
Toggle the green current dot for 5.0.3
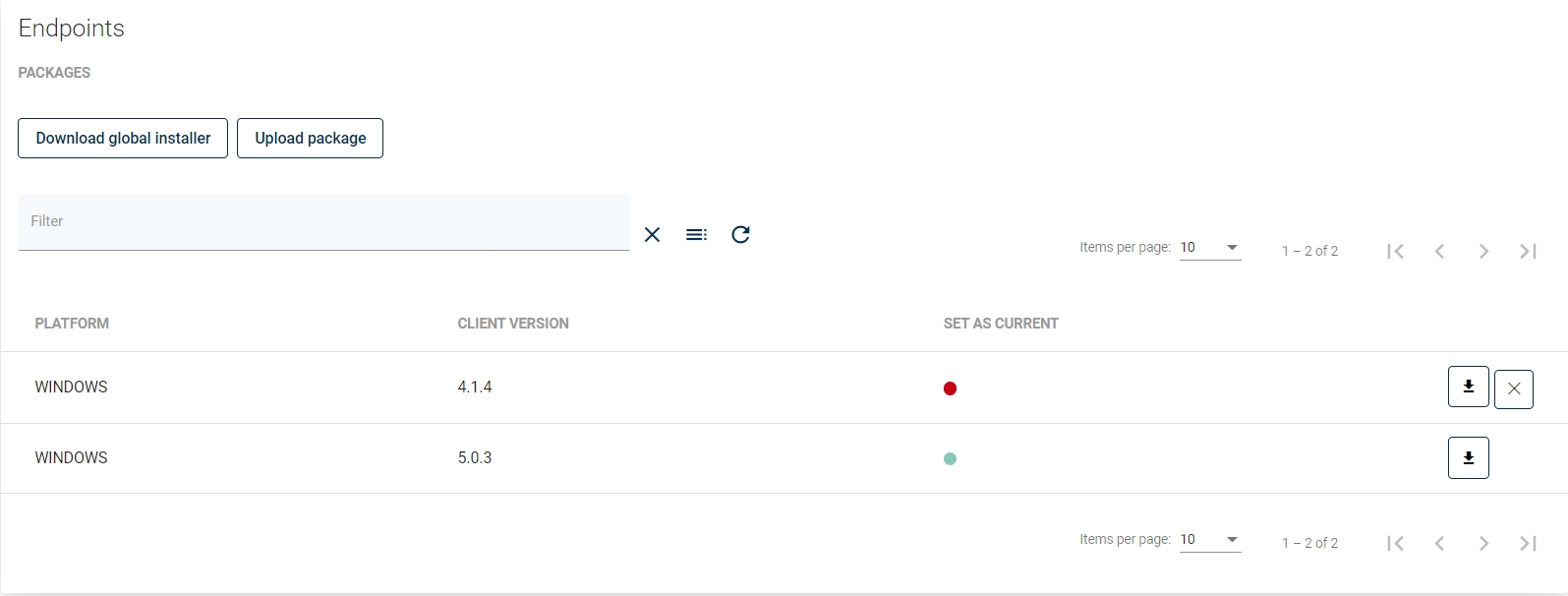[x=950, y=458]
